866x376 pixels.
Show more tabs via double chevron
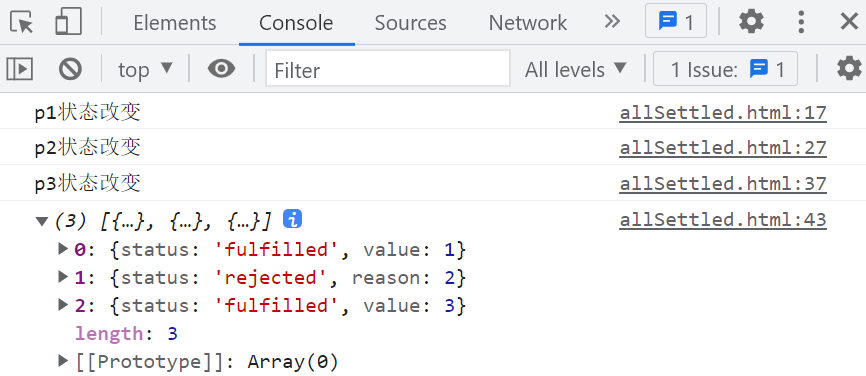click(612, 22)
